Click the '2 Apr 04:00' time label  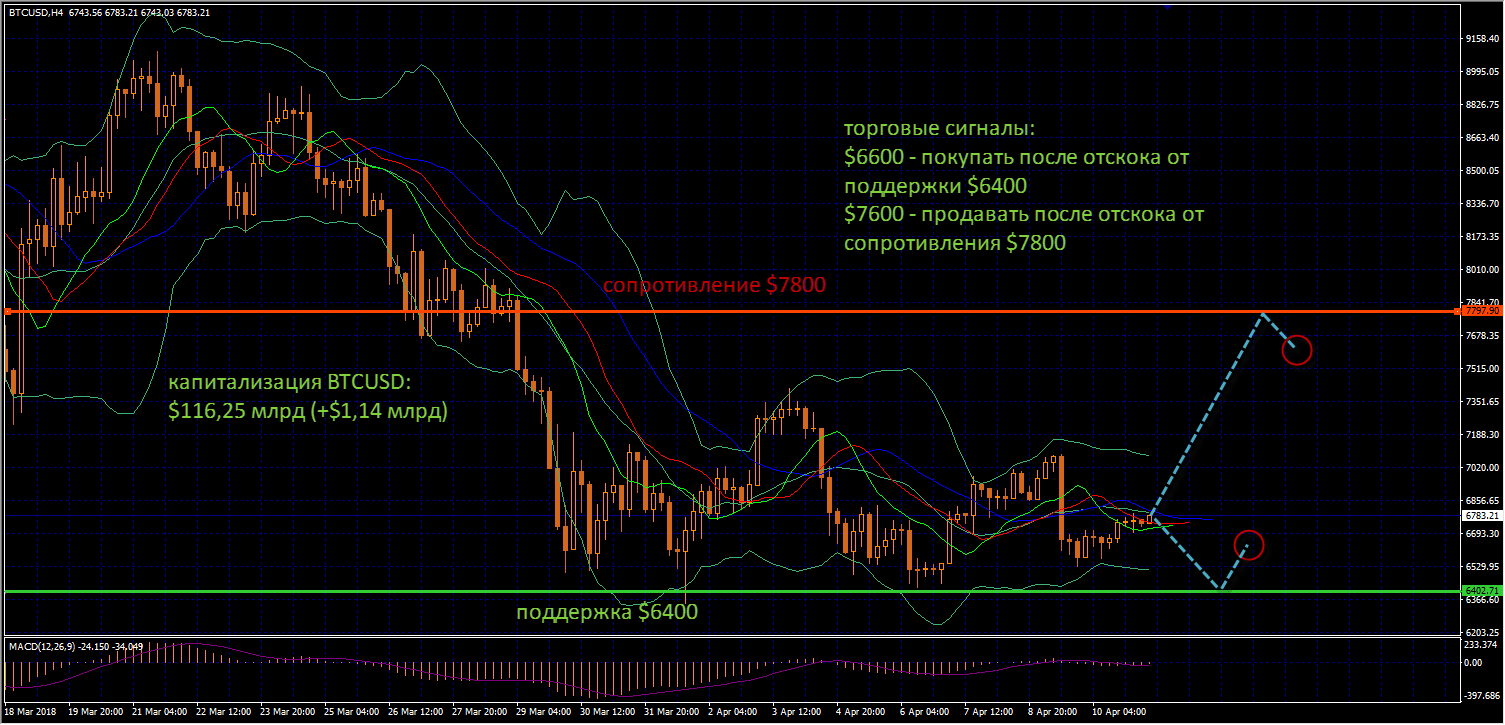click(x=732, y=713)
